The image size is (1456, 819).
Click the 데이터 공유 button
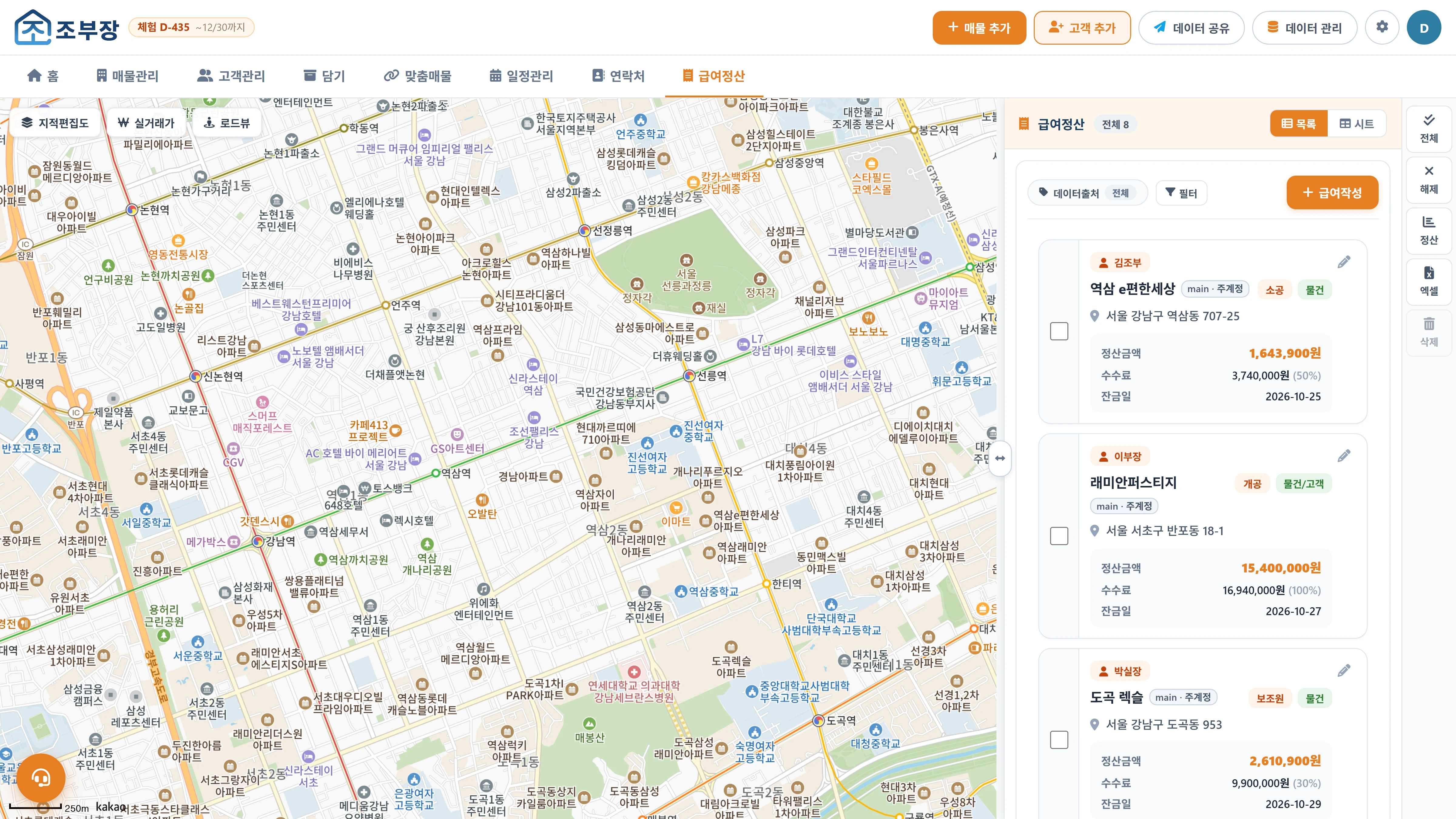pos(1191,28)
